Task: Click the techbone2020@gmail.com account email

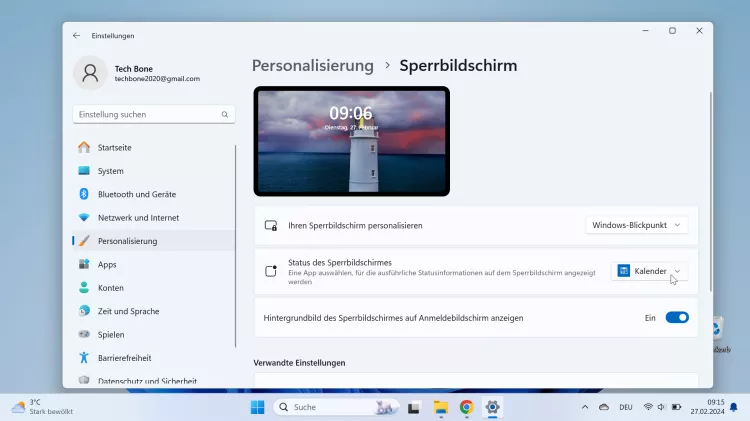Action: (157, 78)
